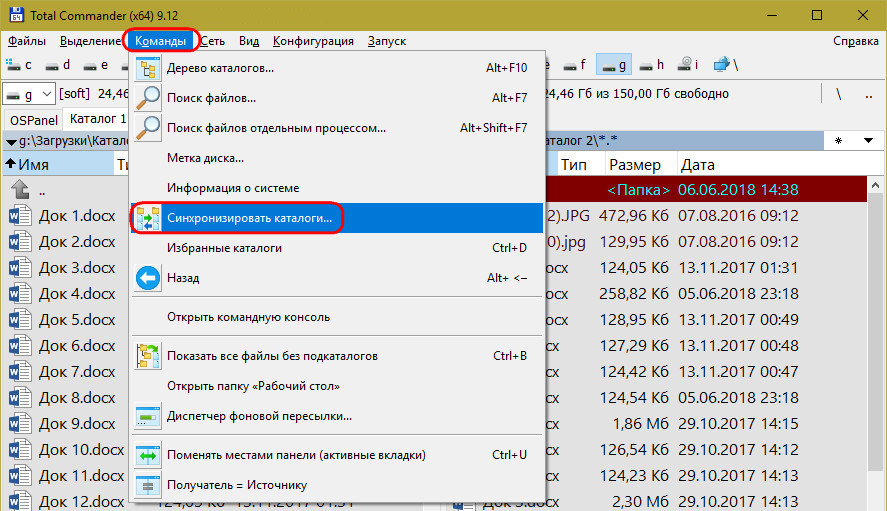Select drive h button in right drive bar
This screenshot has width=887, height=511.
[652, 65]
